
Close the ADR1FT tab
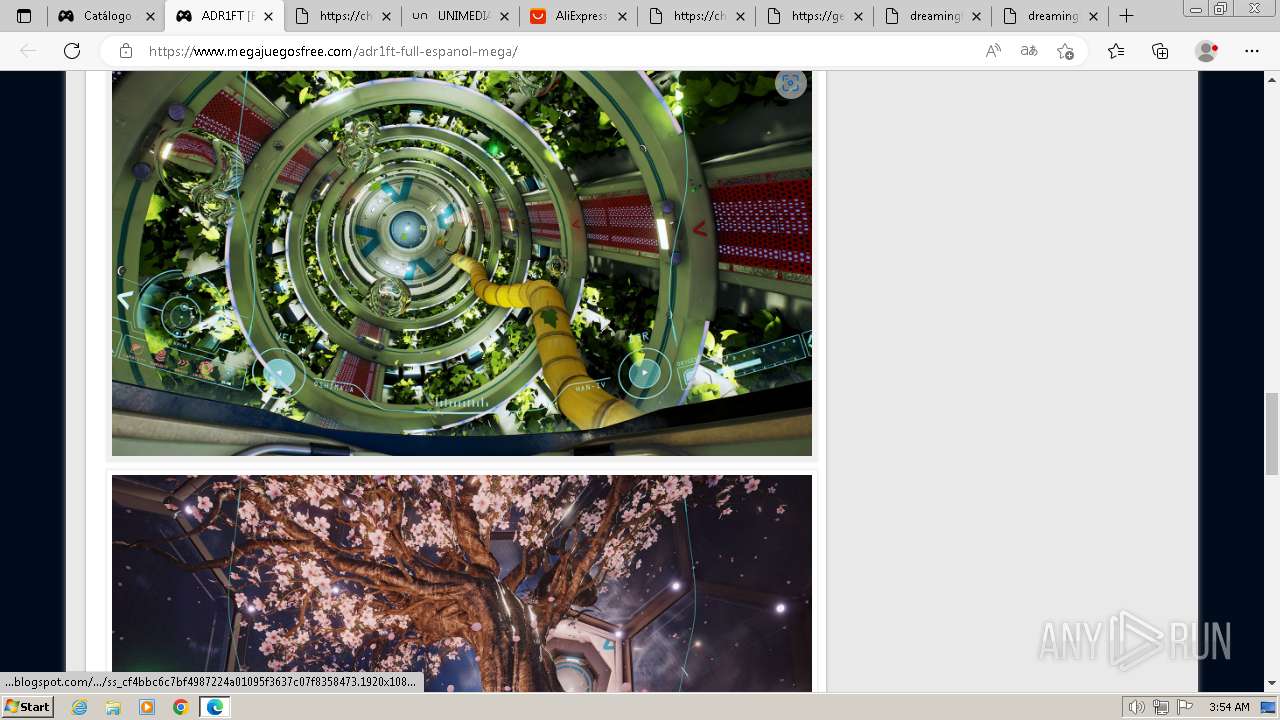268,16
